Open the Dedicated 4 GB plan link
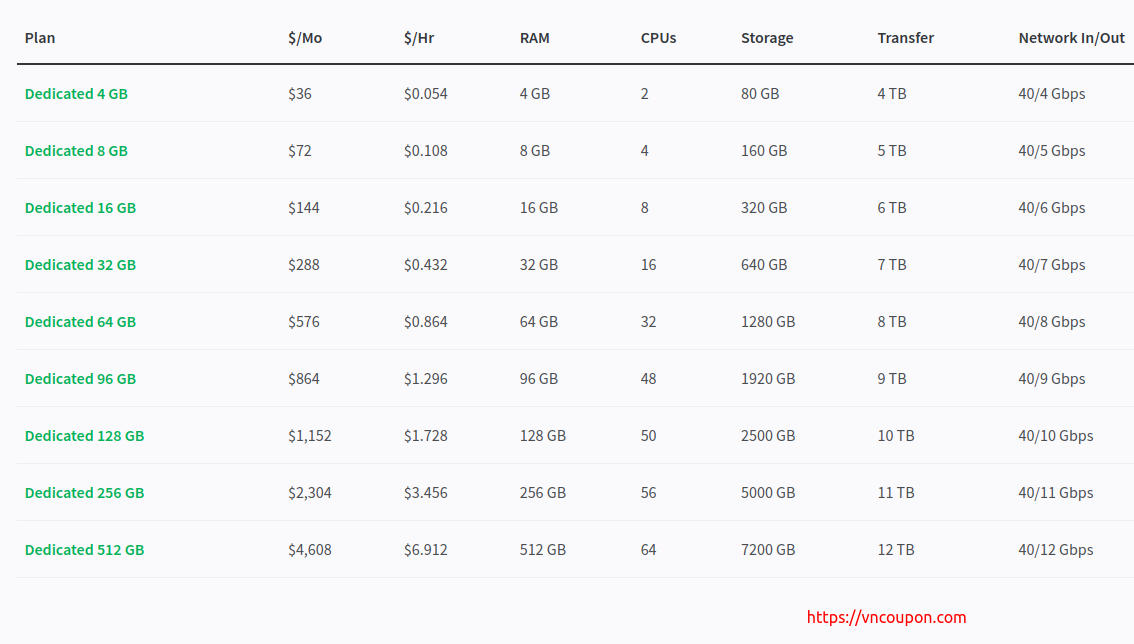 pyautogui.click(x=76, y=93)
